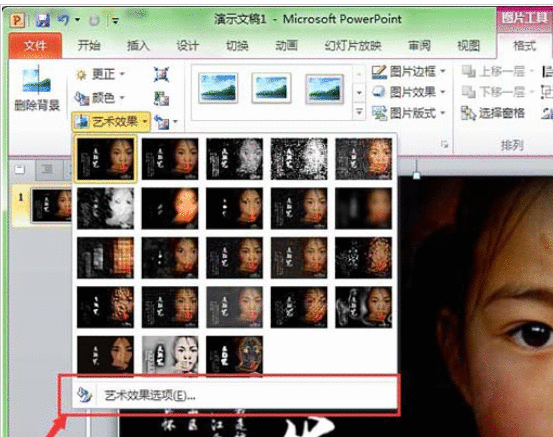Viewport: 553px width, 437px height.
Task: Open the reset picture dropdown arrow
Action: coord(175,122)
